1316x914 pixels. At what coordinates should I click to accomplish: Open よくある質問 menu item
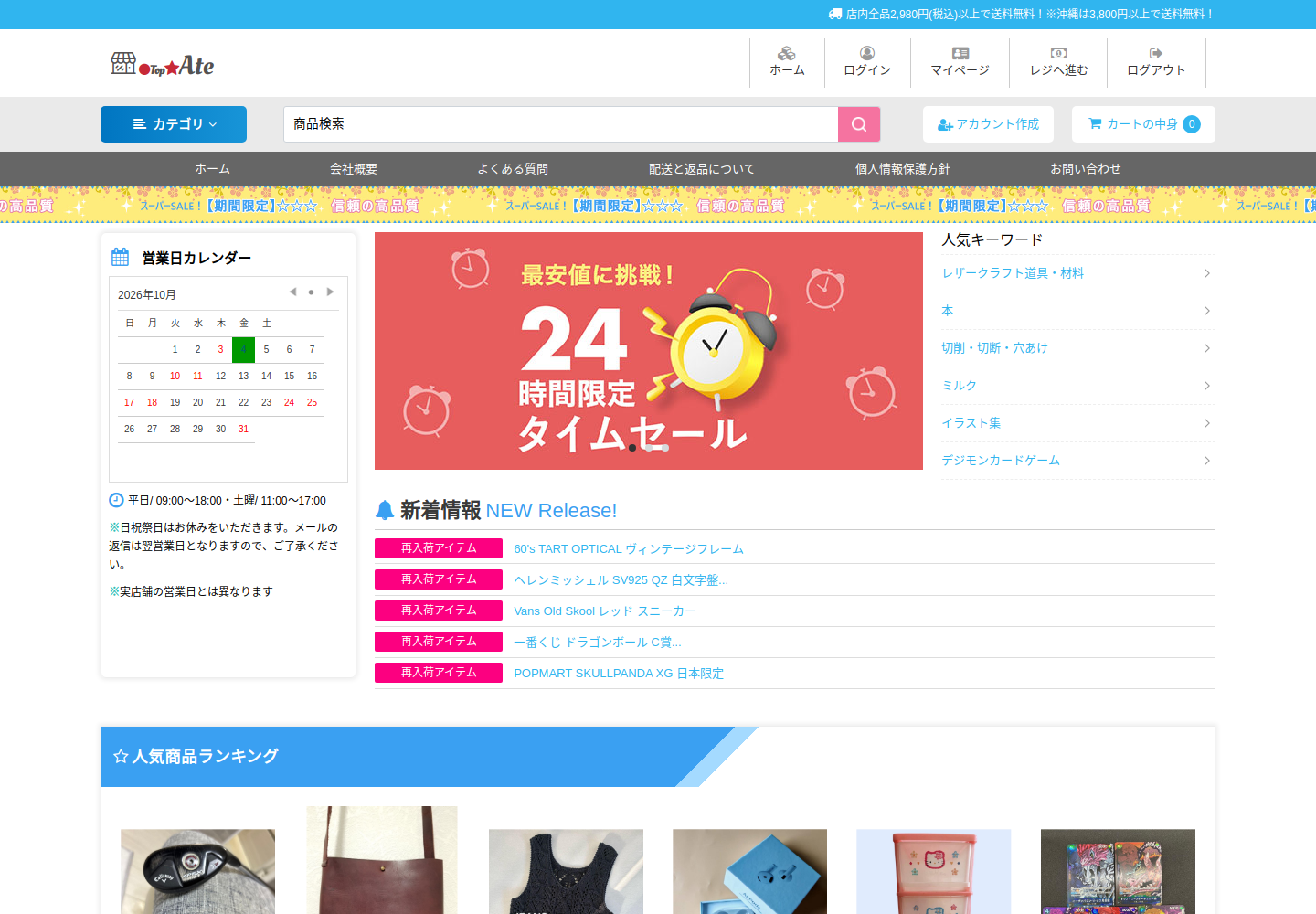tap(513, 169)
